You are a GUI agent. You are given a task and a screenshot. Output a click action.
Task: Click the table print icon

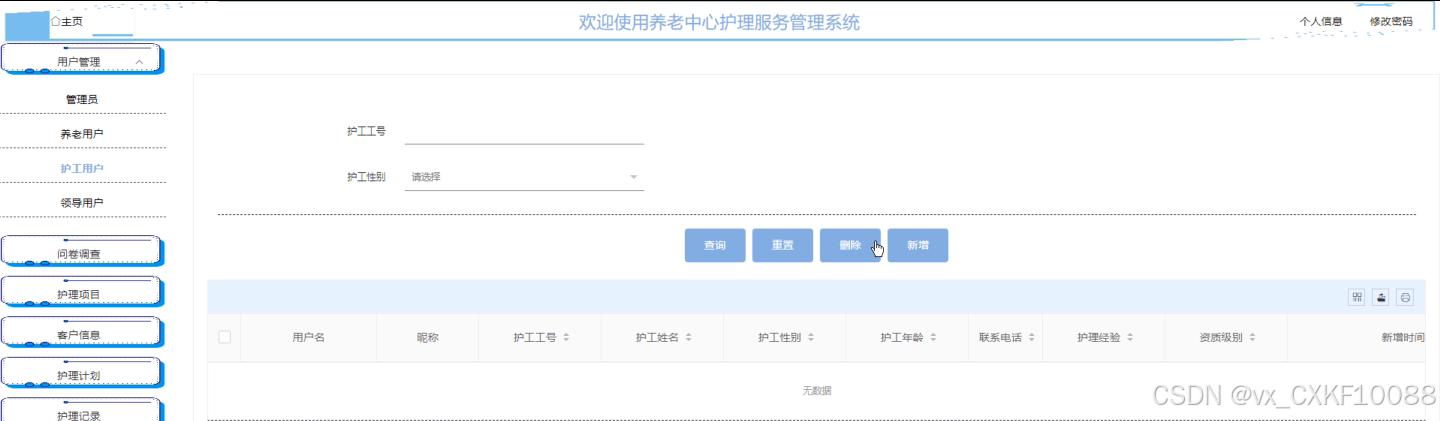[1405, 297]
